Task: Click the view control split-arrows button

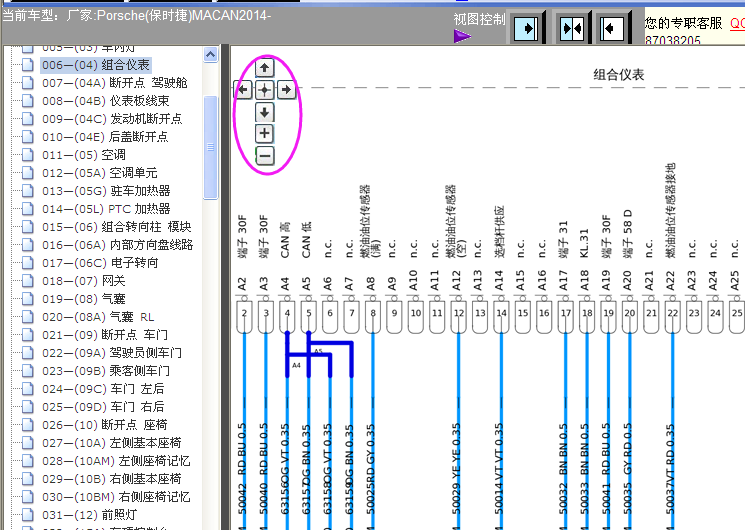Action: (x=572, y=29)
